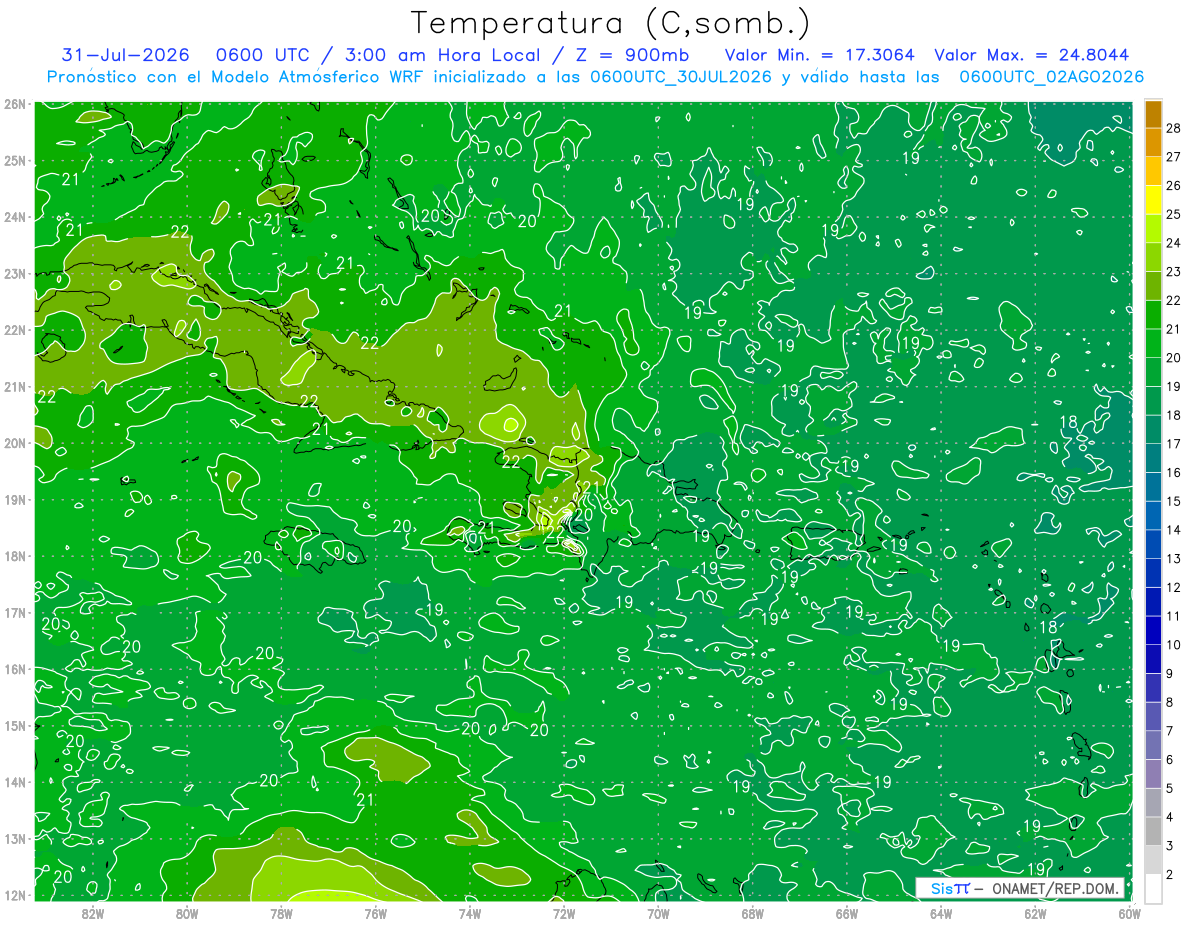Click the "Temperatura (C,somb.)" chart title
Image resolution: width=1200 pixels, height=927 pixels.
[611, 24]
